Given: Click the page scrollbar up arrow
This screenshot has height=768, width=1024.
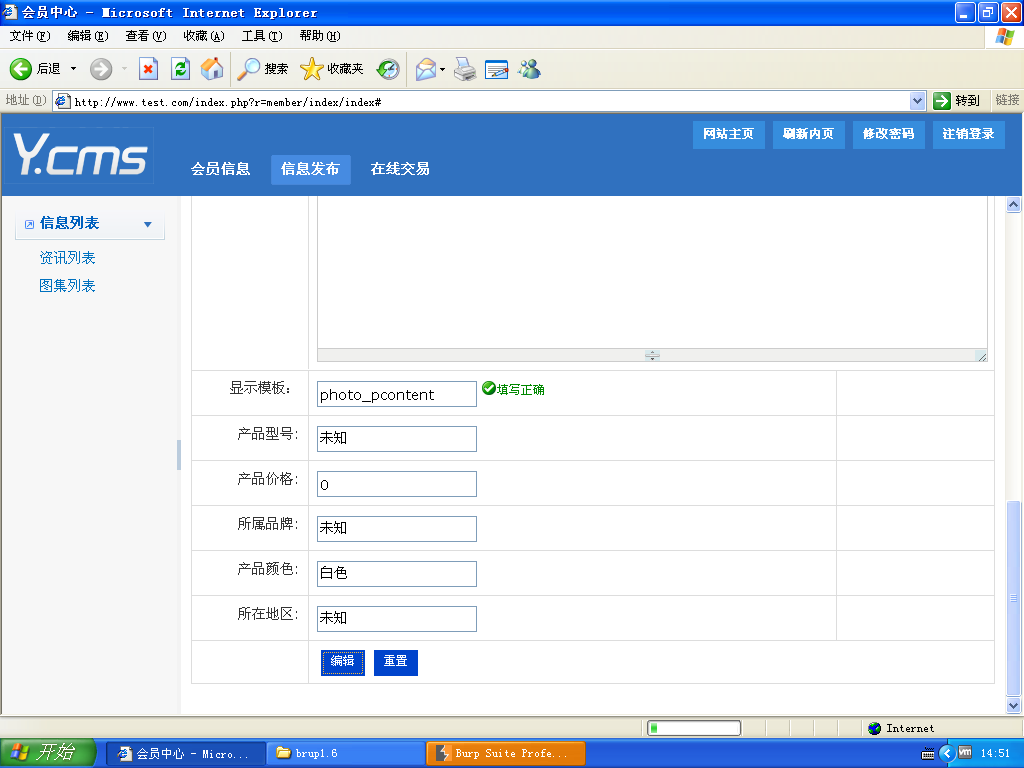Looking at the screenshot, I should coord(1013,204).
